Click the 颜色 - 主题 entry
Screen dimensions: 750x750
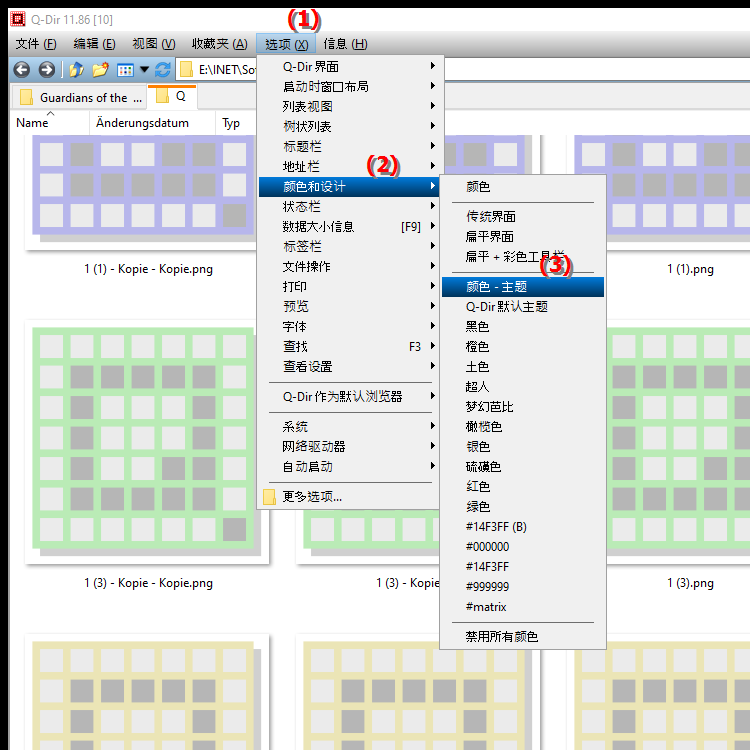pyautogui.click(x=523, y=287)
